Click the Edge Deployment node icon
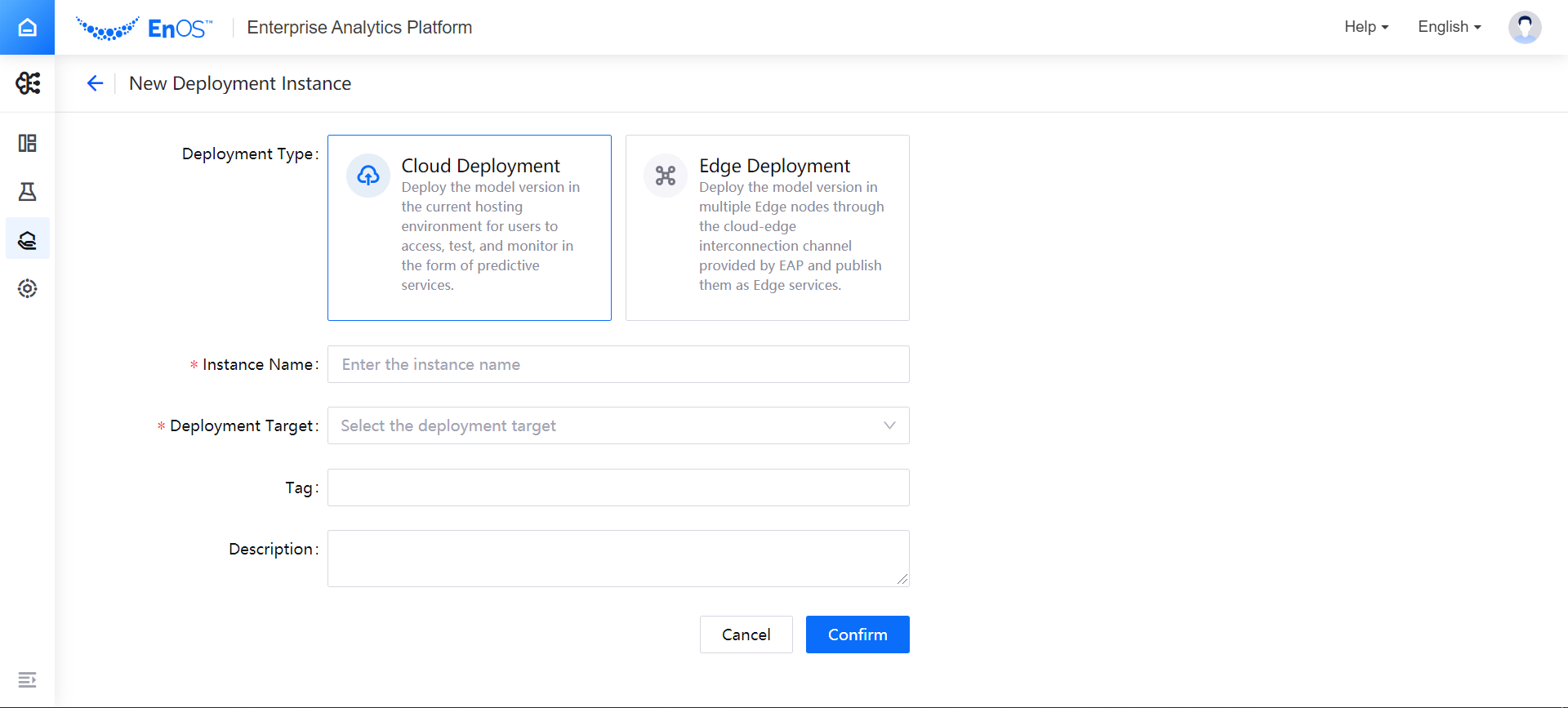 tap(666, 176)
